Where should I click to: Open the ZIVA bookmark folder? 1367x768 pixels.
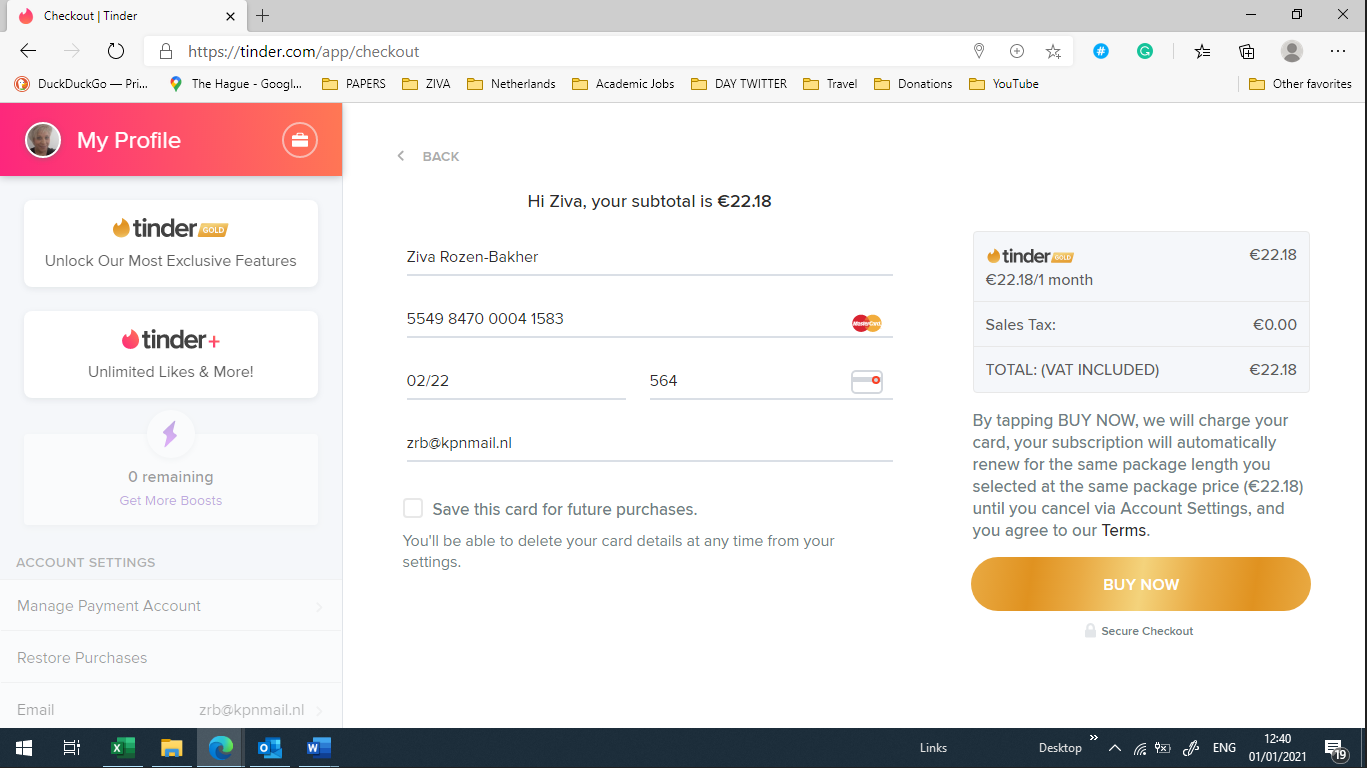pyautogui.click(x=427, y=84)
